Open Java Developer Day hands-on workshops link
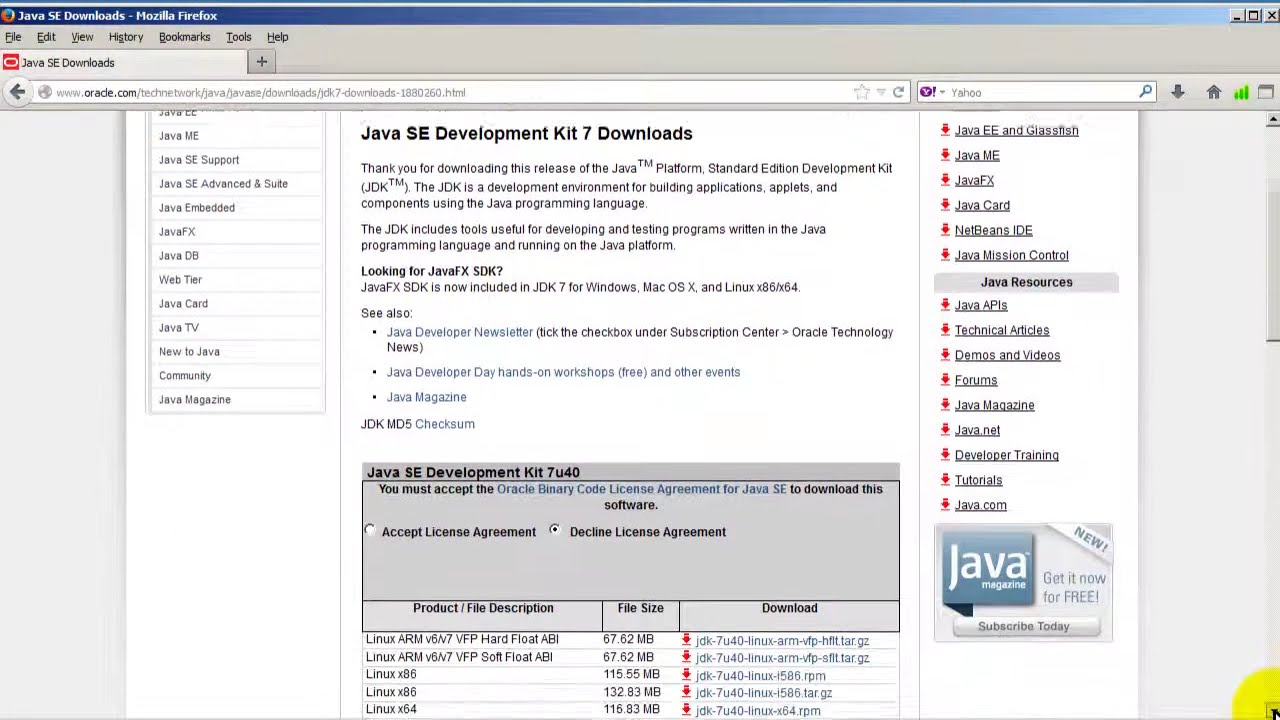This screenshot has width=1280, height=720. coord(563,372)
